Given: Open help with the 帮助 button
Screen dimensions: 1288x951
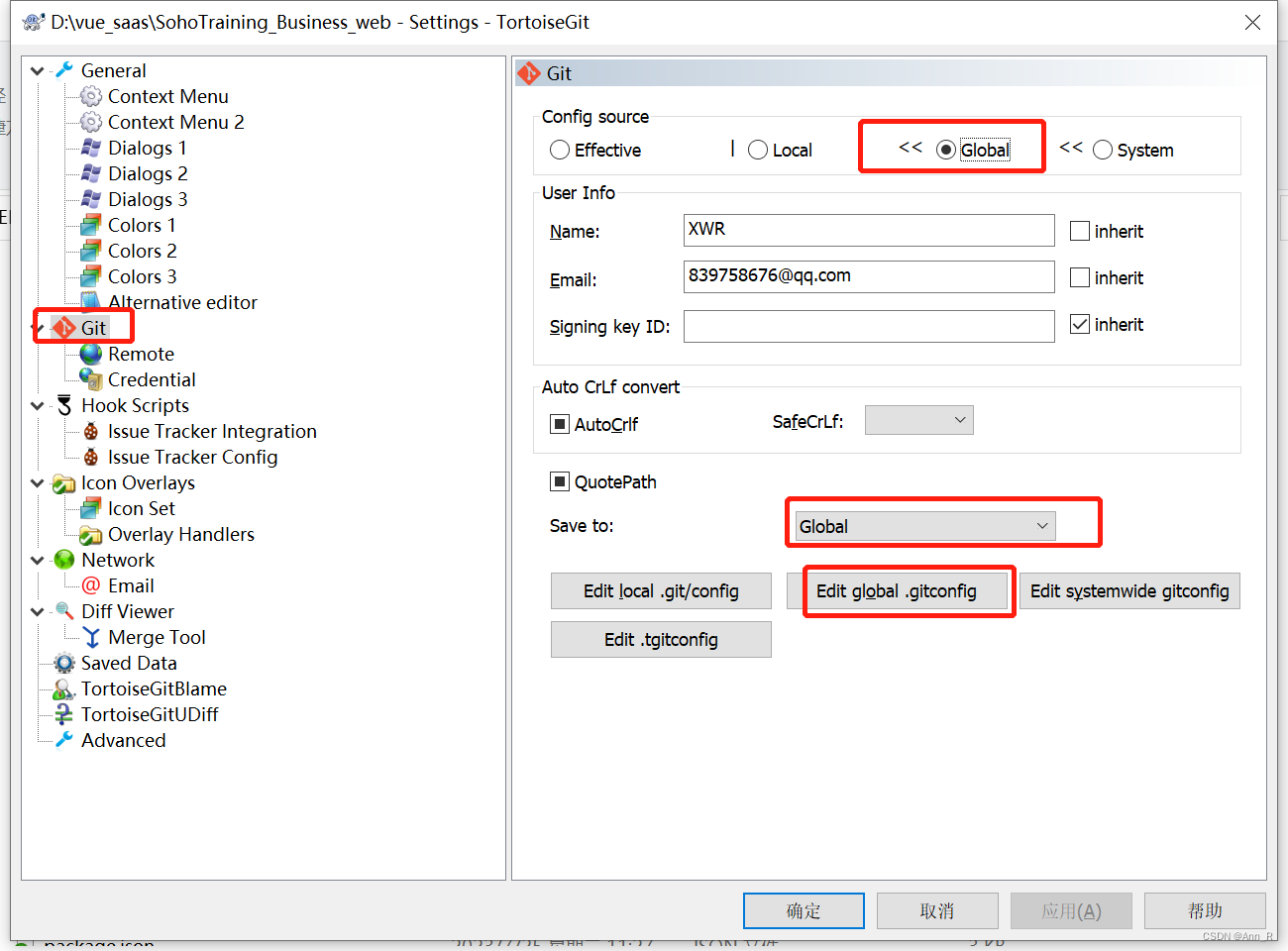Looking at the screenshot, I should (1205, 910).
